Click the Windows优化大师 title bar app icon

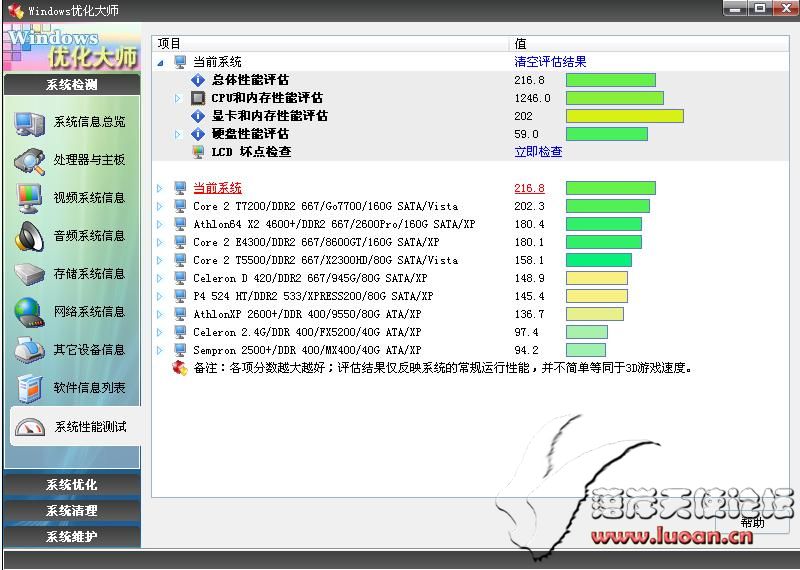[x=16, y=10]
